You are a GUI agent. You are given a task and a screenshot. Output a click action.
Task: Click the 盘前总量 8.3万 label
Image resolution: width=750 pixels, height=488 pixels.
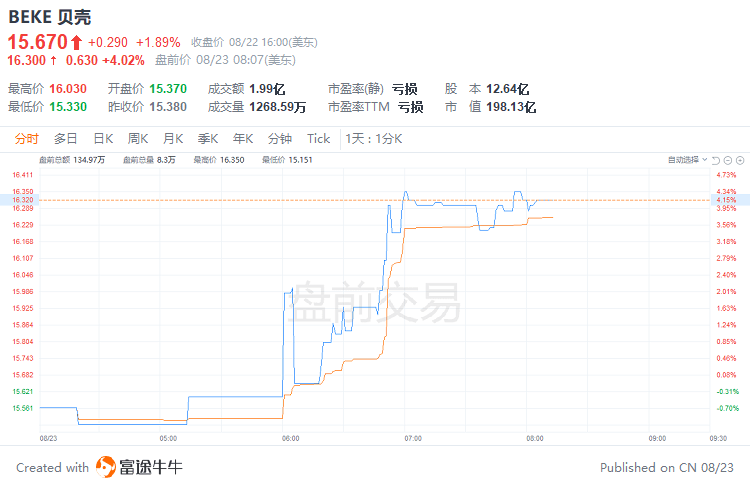click(149, 160)
